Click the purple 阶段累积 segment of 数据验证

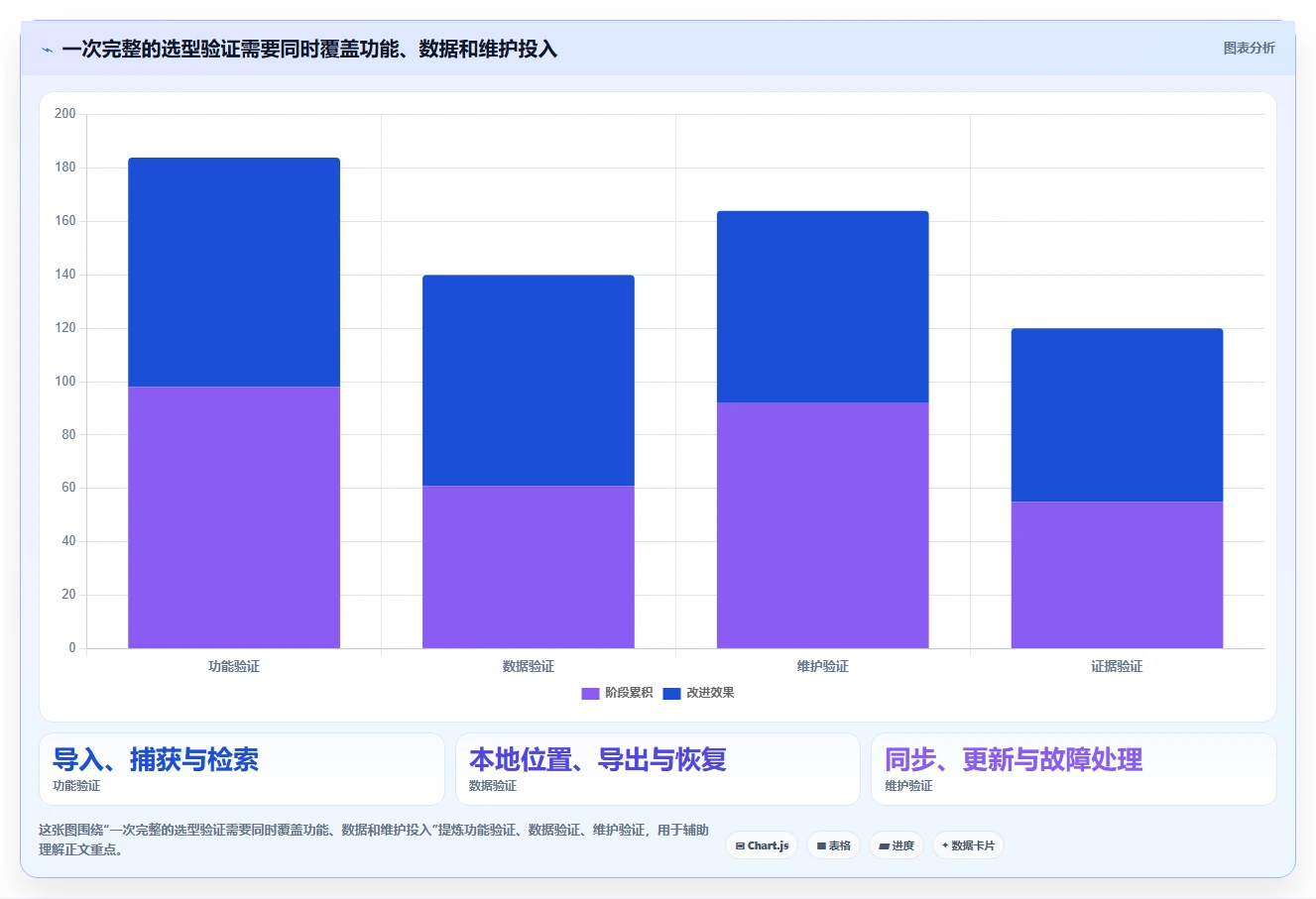pyautogui.click(x=529, y=567)
